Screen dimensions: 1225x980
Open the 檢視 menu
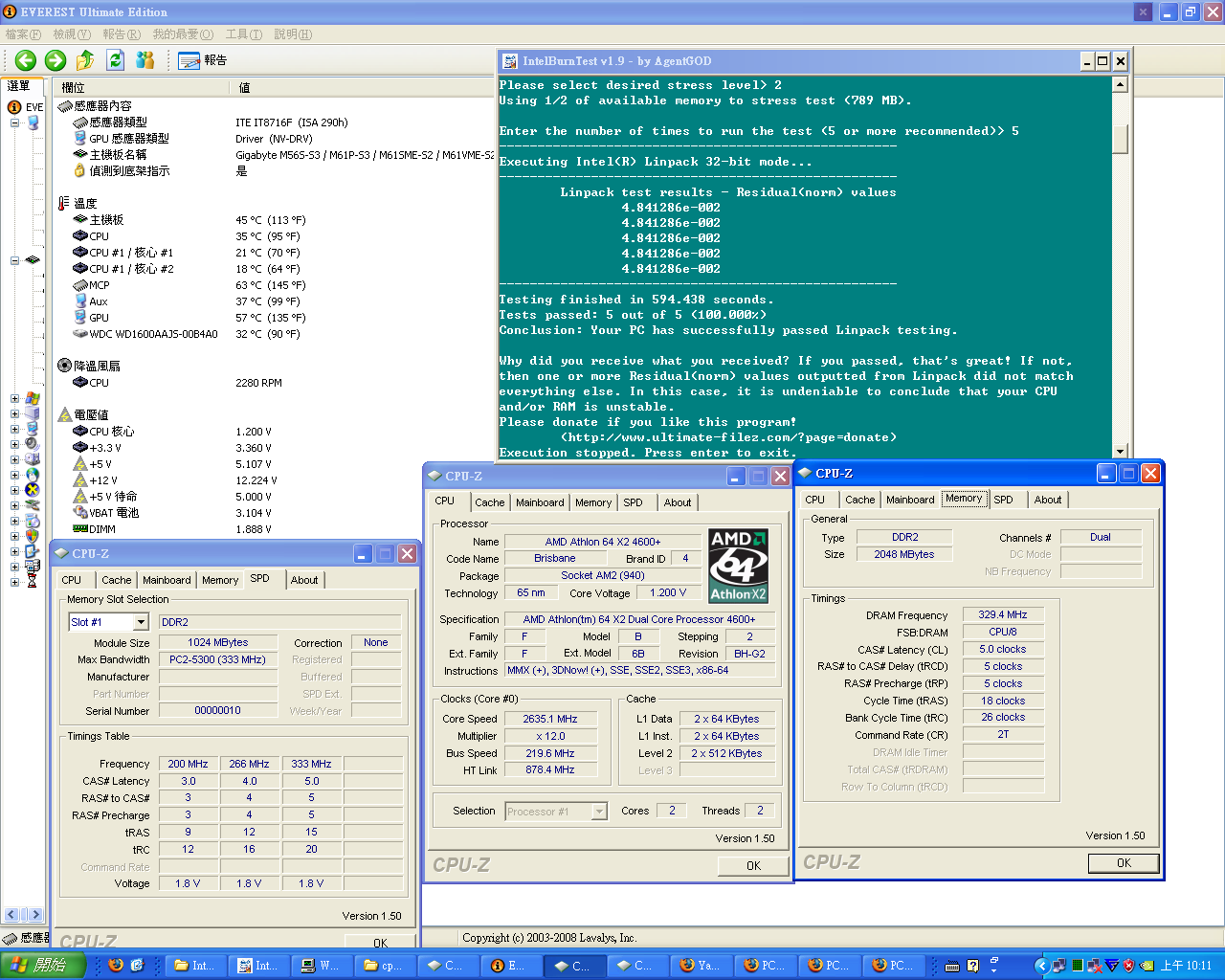72,34
